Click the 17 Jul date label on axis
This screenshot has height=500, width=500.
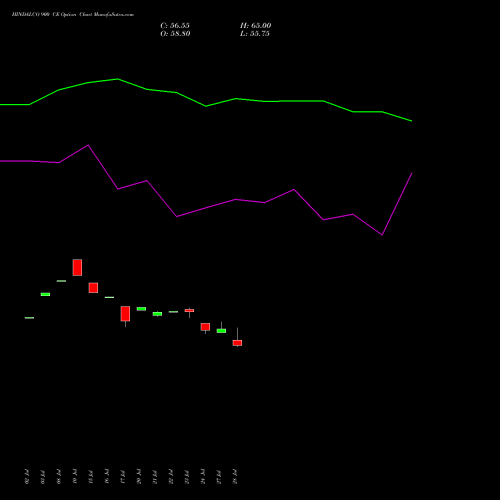pyautogui.click(x=123, y=477)
